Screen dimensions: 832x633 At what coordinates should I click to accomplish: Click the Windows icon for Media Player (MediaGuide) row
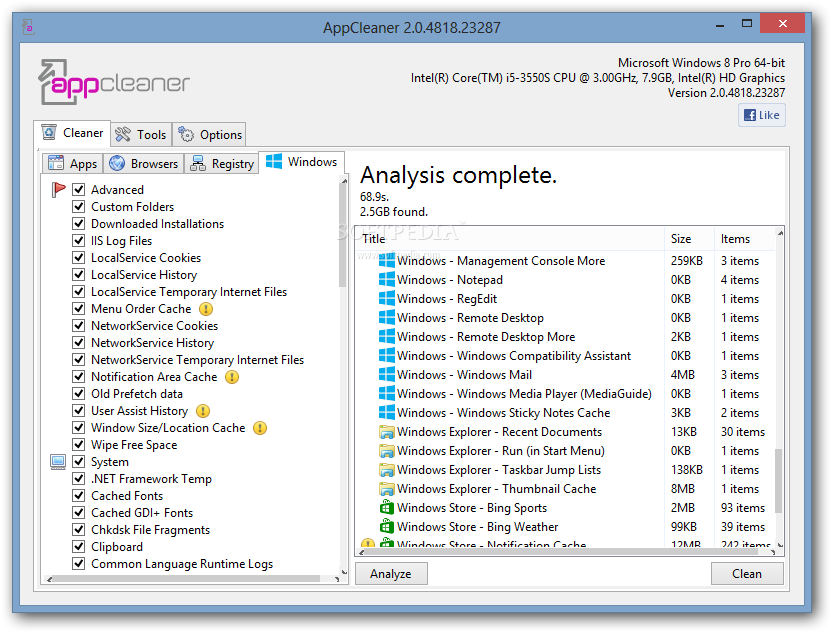387,394
